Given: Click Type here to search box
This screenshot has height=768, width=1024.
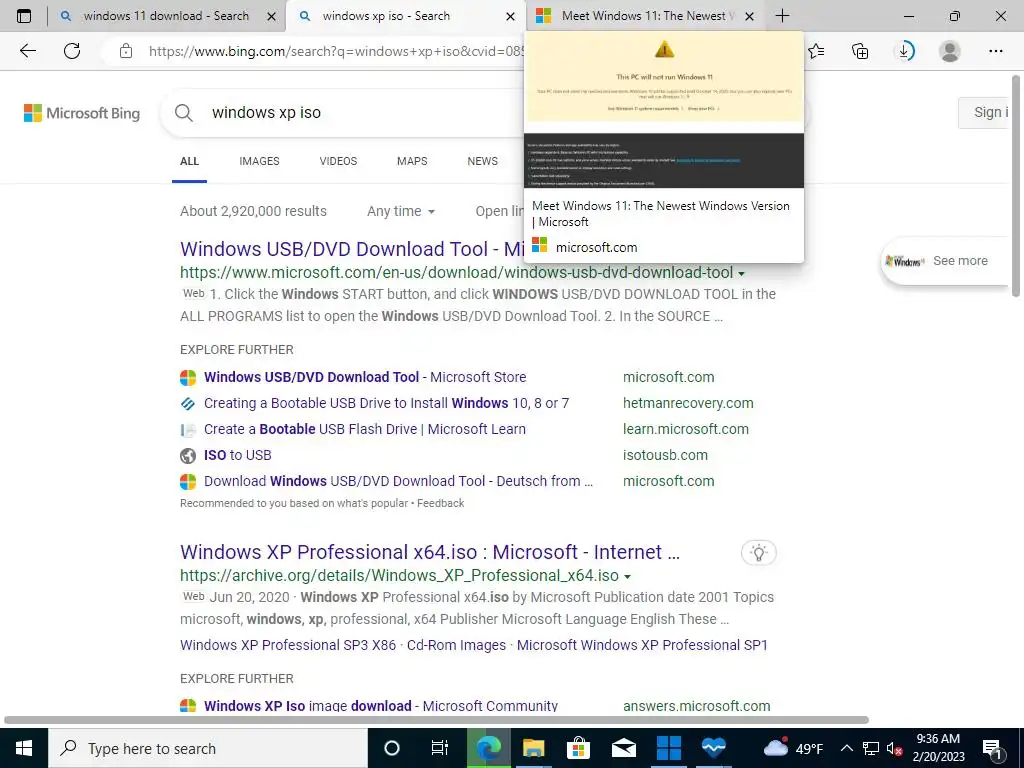Looking at the screenshot, I should pyautogui.click(x=208, y=748).
